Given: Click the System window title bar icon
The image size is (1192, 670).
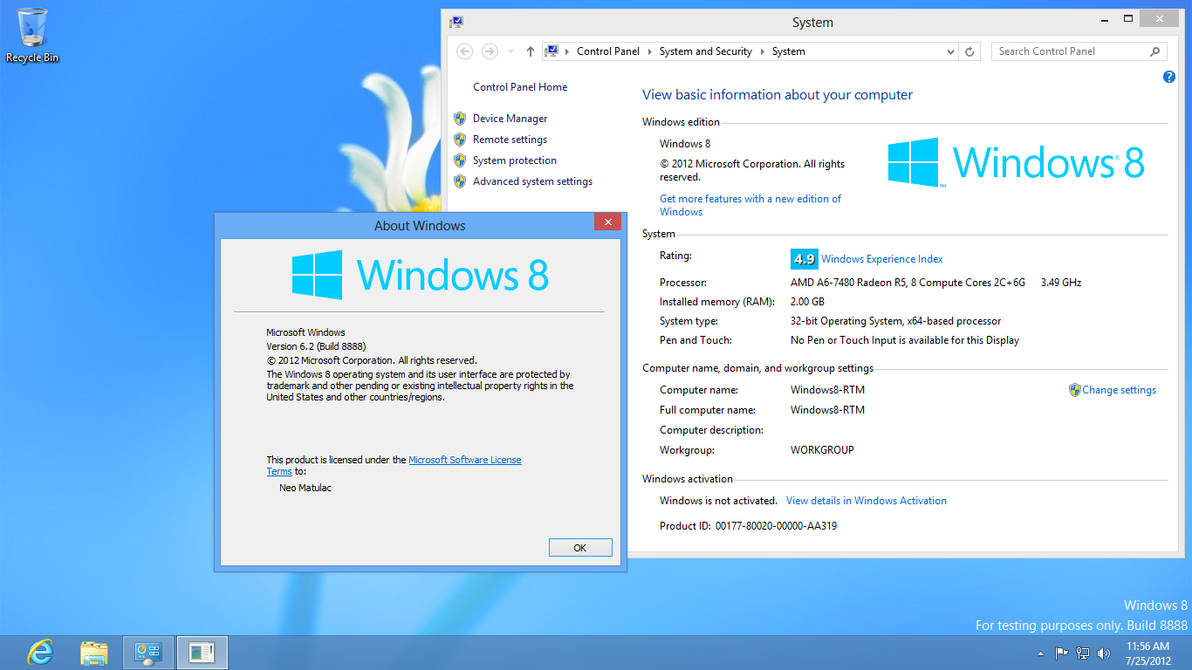Looking at the screenshot, I should tap(456, 22).
